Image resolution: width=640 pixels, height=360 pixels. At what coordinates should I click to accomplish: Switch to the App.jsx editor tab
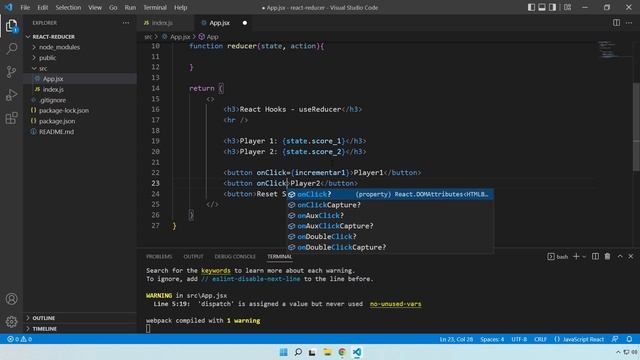click(219, 23)
